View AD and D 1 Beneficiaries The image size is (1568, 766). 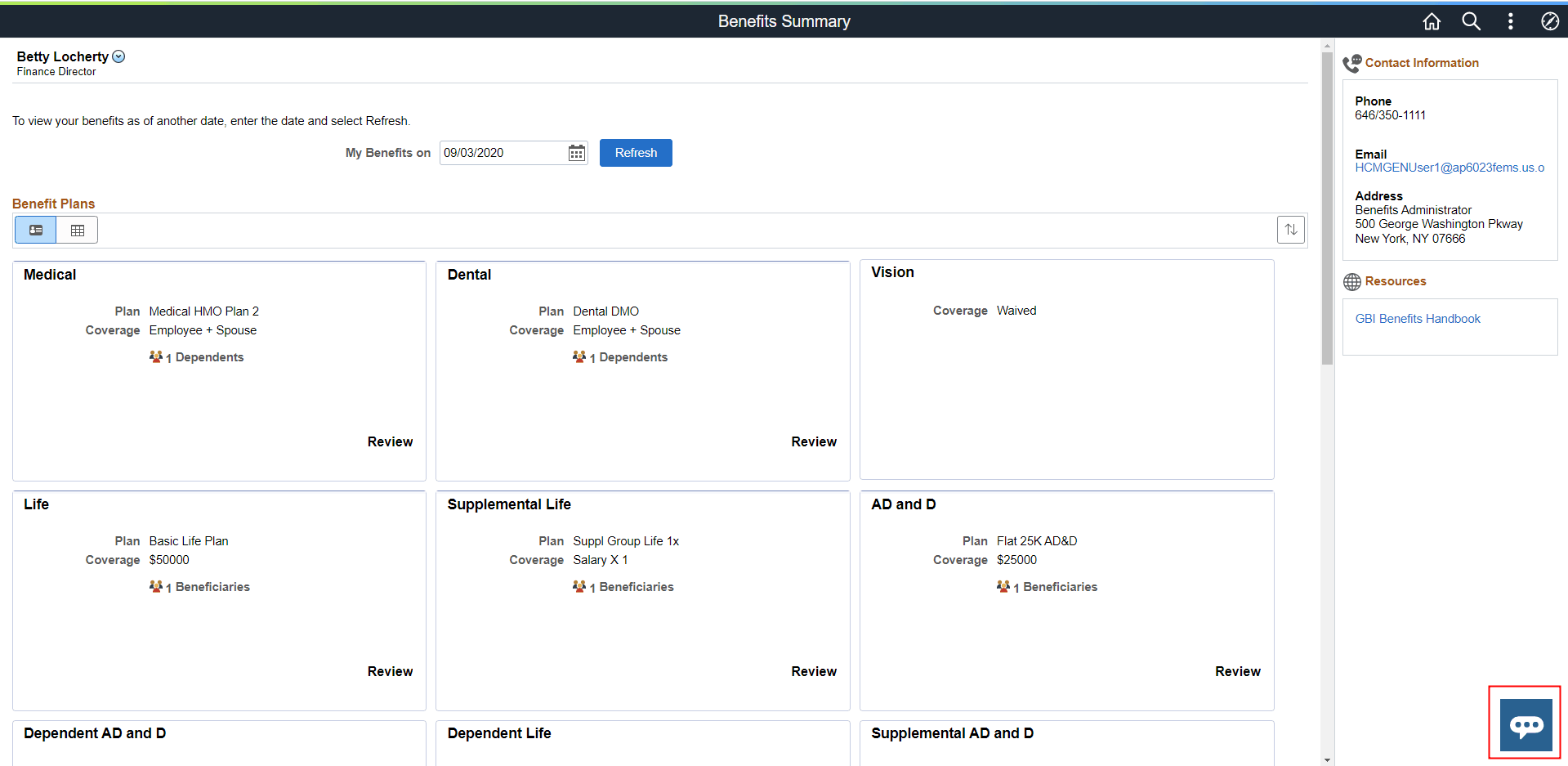point(1056,587)
